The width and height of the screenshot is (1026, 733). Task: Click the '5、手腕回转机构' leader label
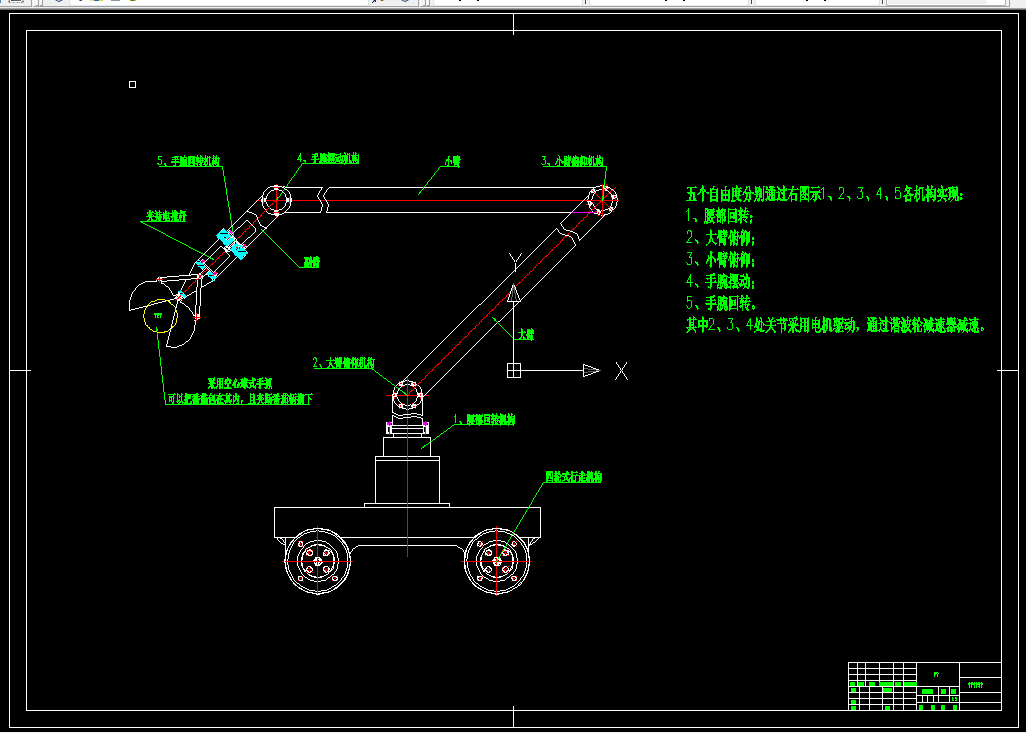click(x=188, y=161)
